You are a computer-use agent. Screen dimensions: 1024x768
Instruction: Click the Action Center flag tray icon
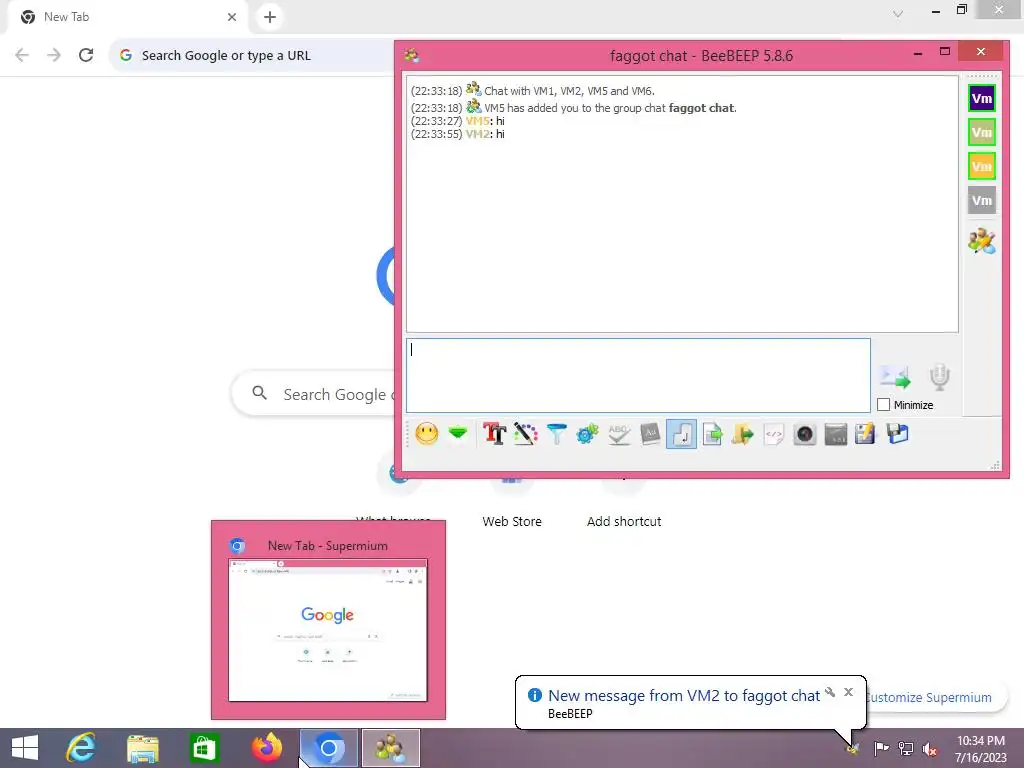click(x=881, y=748)
